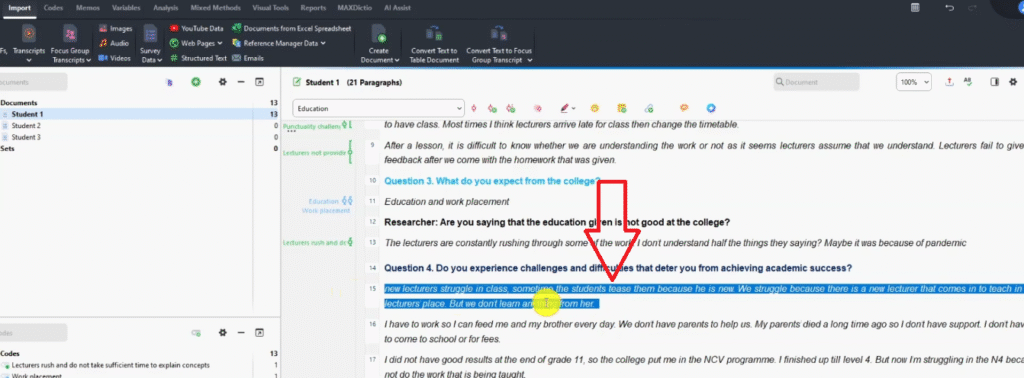Expand the Create Document dropdown
The image size is (1024, 378).
tap(396, 60)
